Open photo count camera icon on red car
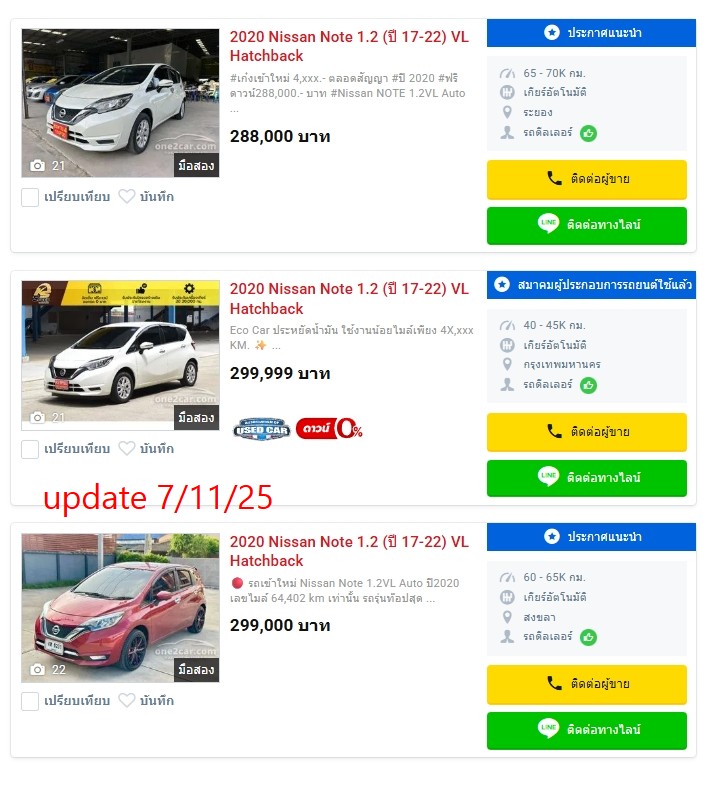 tap(38, 670)
